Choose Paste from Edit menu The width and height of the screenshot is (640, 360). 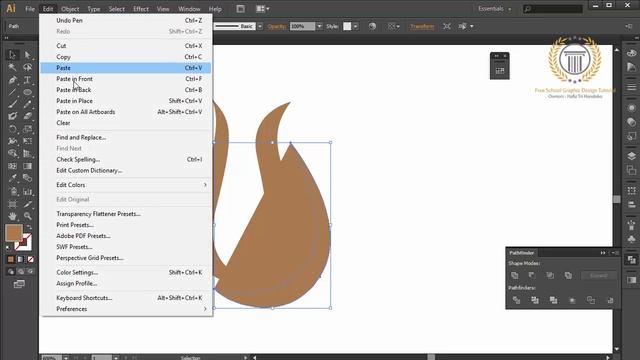click(x=126, y=68)
